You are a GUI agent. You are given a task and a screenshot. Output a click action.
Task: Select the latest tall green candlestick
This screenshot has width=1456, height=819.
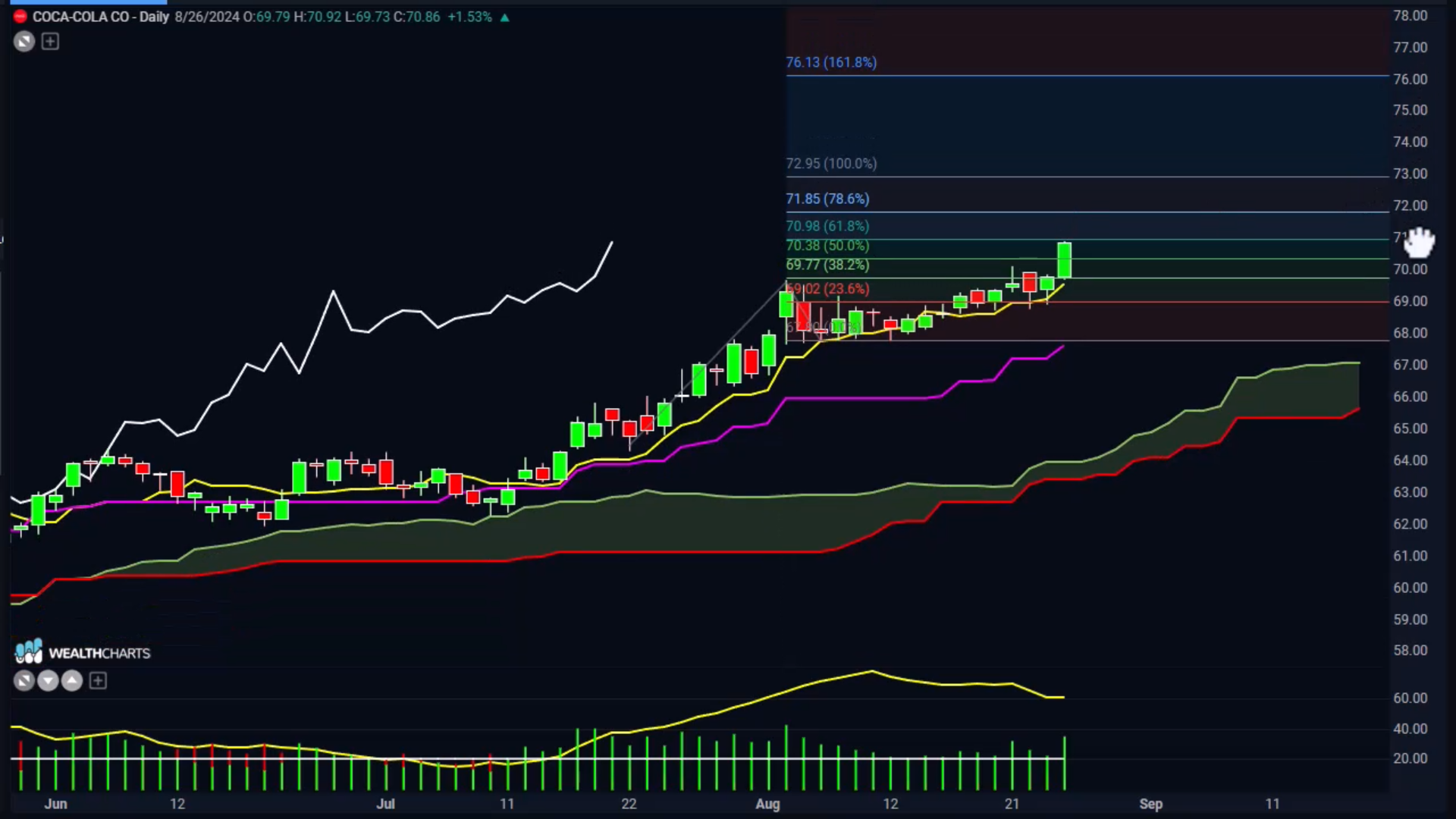coord(1065,260)
